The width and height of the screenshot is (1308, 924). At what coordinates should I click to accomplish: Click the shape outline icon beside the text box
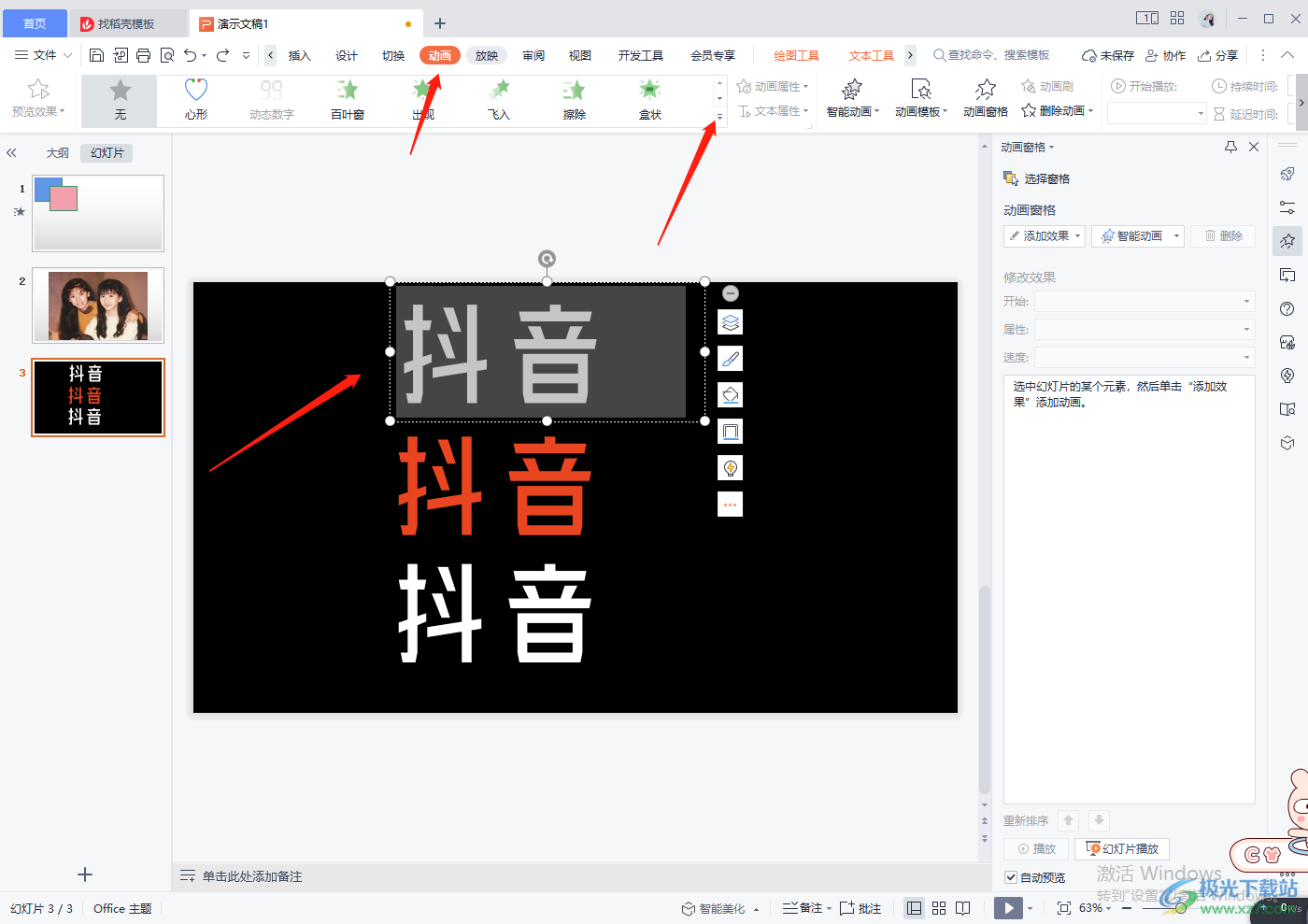point(731,432)
